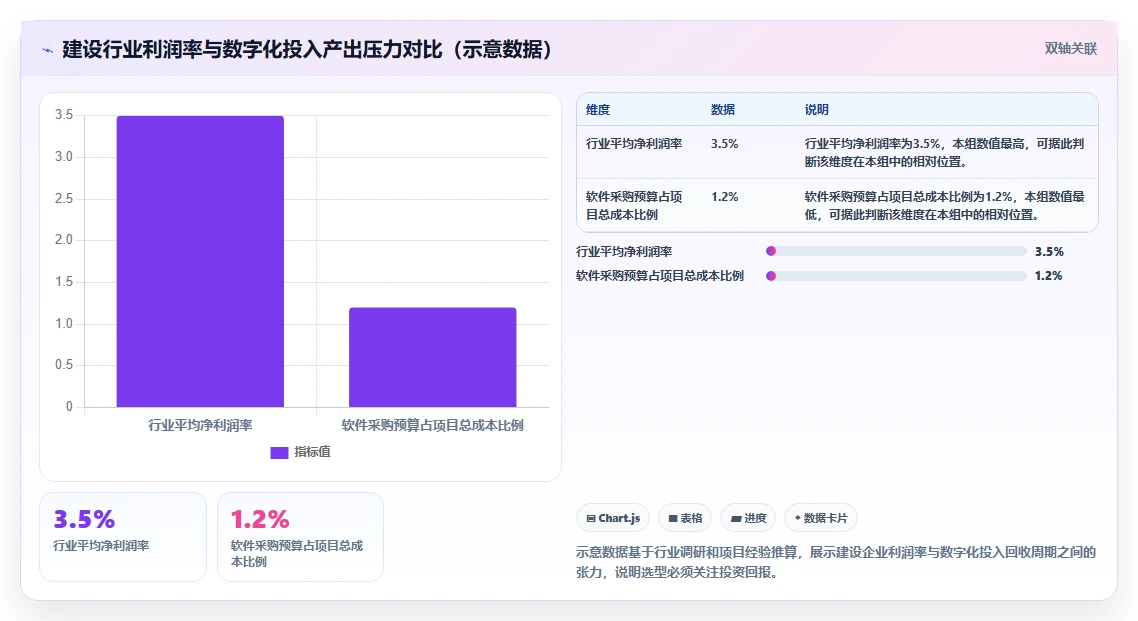
Task: Click the description starting 软件采购预算占项目总成本比例为1.2%
Action: [944, 205]
